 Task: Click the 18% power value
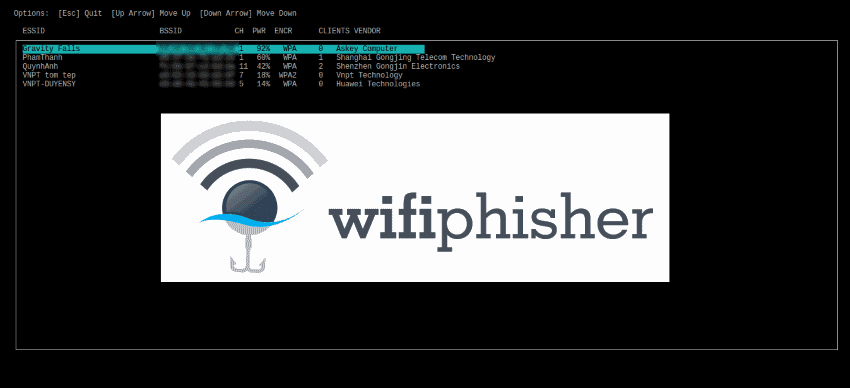tap(263, 75)
